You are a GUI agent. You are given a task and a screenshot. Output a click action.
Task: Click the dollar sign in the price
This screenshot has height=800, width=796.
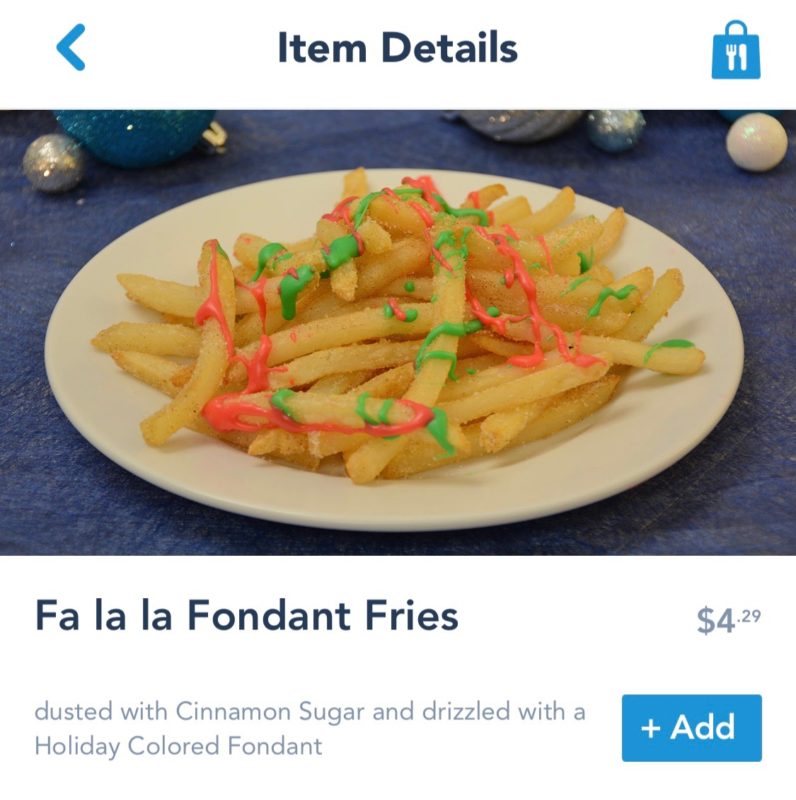click(707, 620)
